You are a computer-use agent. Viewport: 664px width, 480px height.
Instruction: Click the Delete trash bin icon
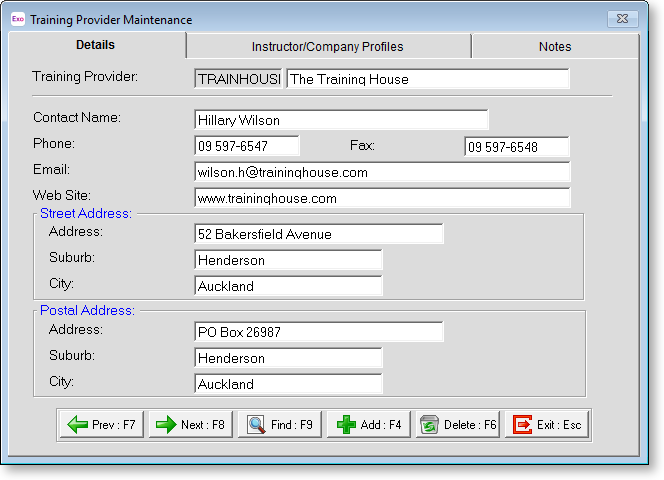tap(430, 425)
